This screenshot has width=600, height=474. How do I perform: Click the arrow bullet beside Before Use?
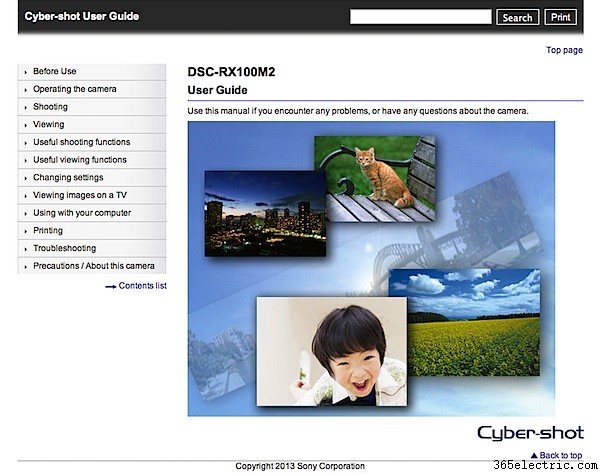26,72
